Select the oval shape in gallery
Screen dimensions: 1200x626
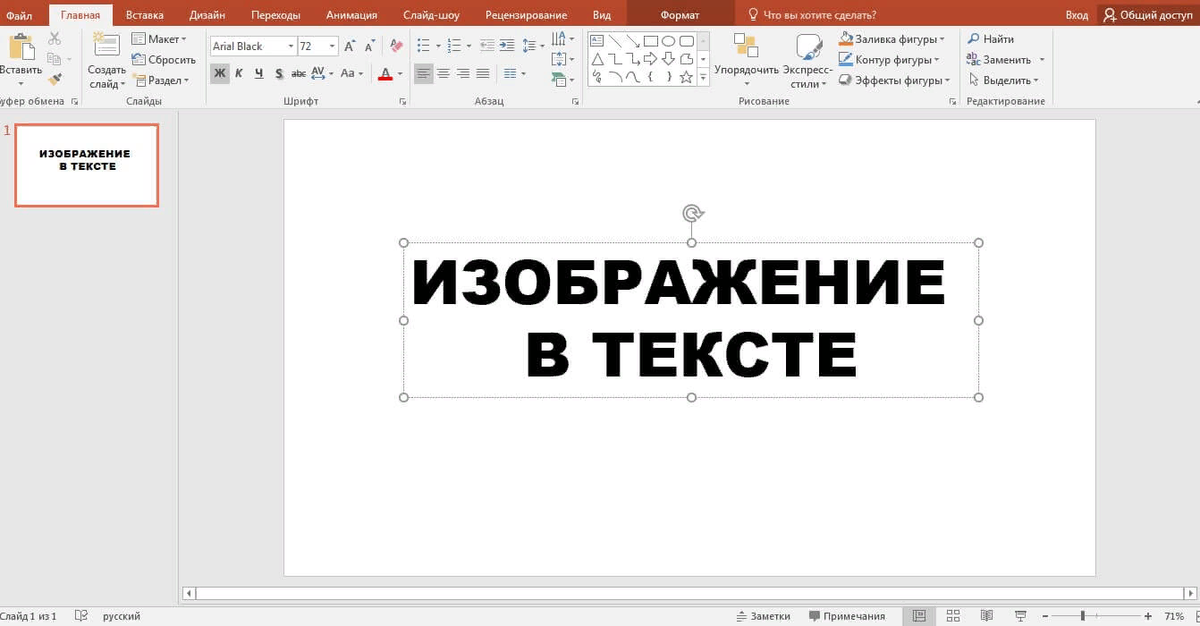pyautogui.click(x=668, y=41)
